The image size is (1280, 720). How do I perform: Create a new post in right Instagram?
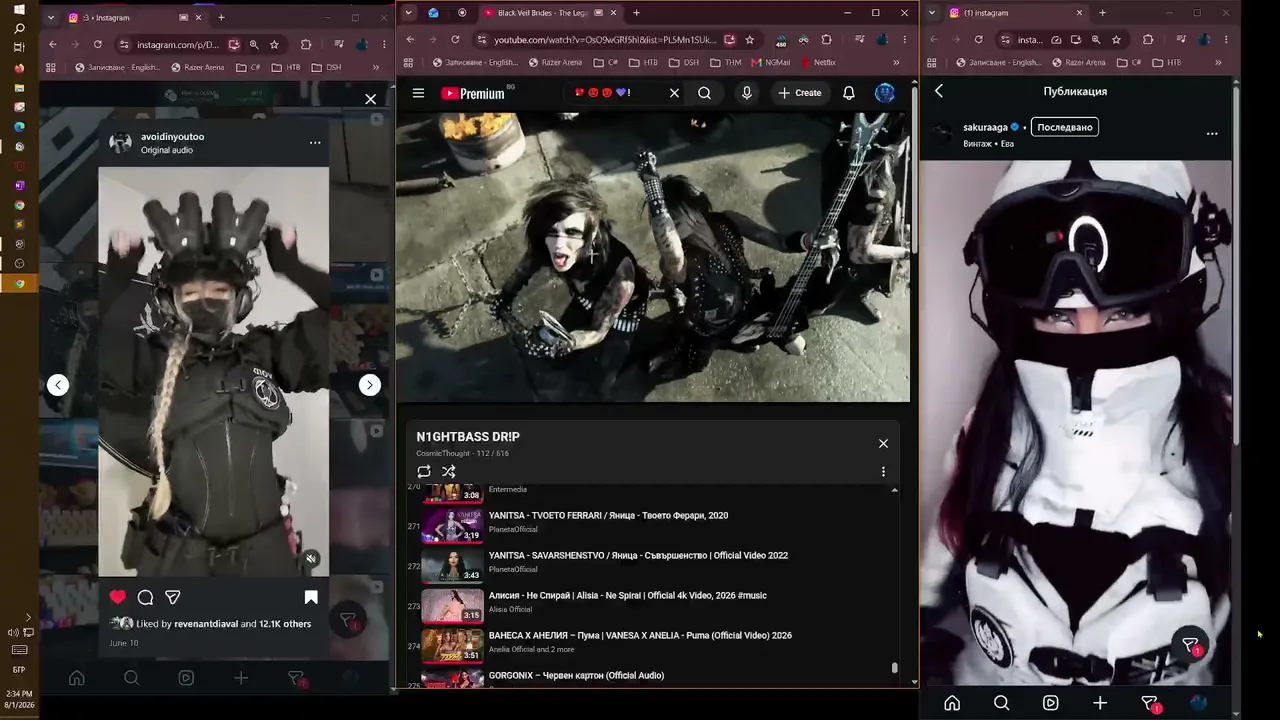(x=1100, y=703)
